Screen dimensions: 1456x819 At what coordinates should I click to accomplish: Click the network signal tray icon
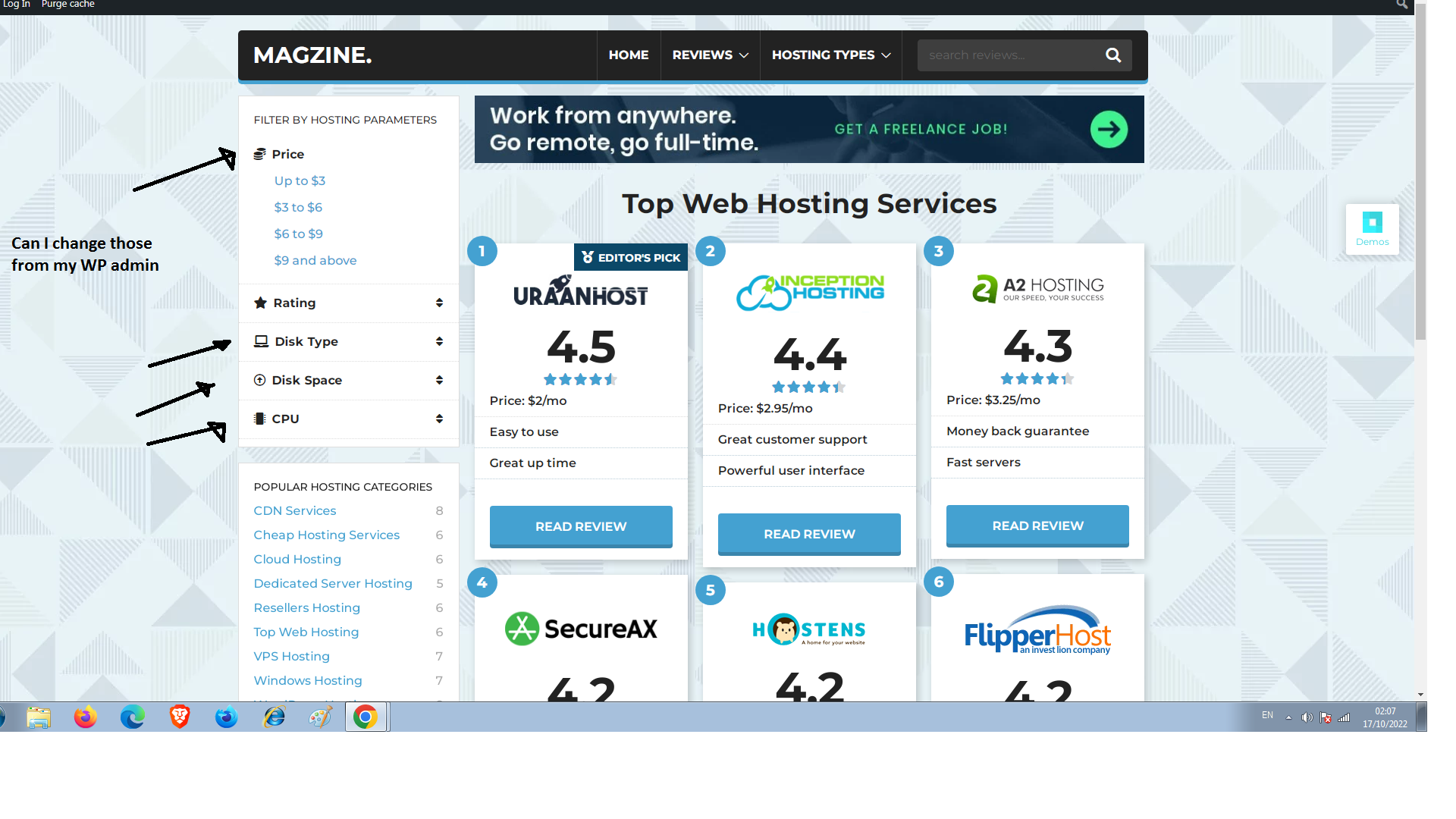[1344, 717]
